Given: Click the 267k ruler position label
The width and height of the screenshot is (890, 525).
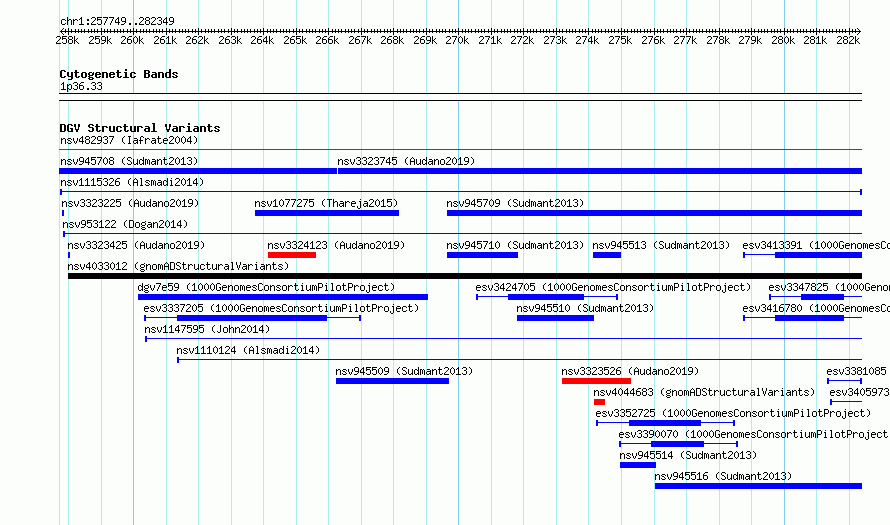Looking at the screenshot, I should click(360, 40).
